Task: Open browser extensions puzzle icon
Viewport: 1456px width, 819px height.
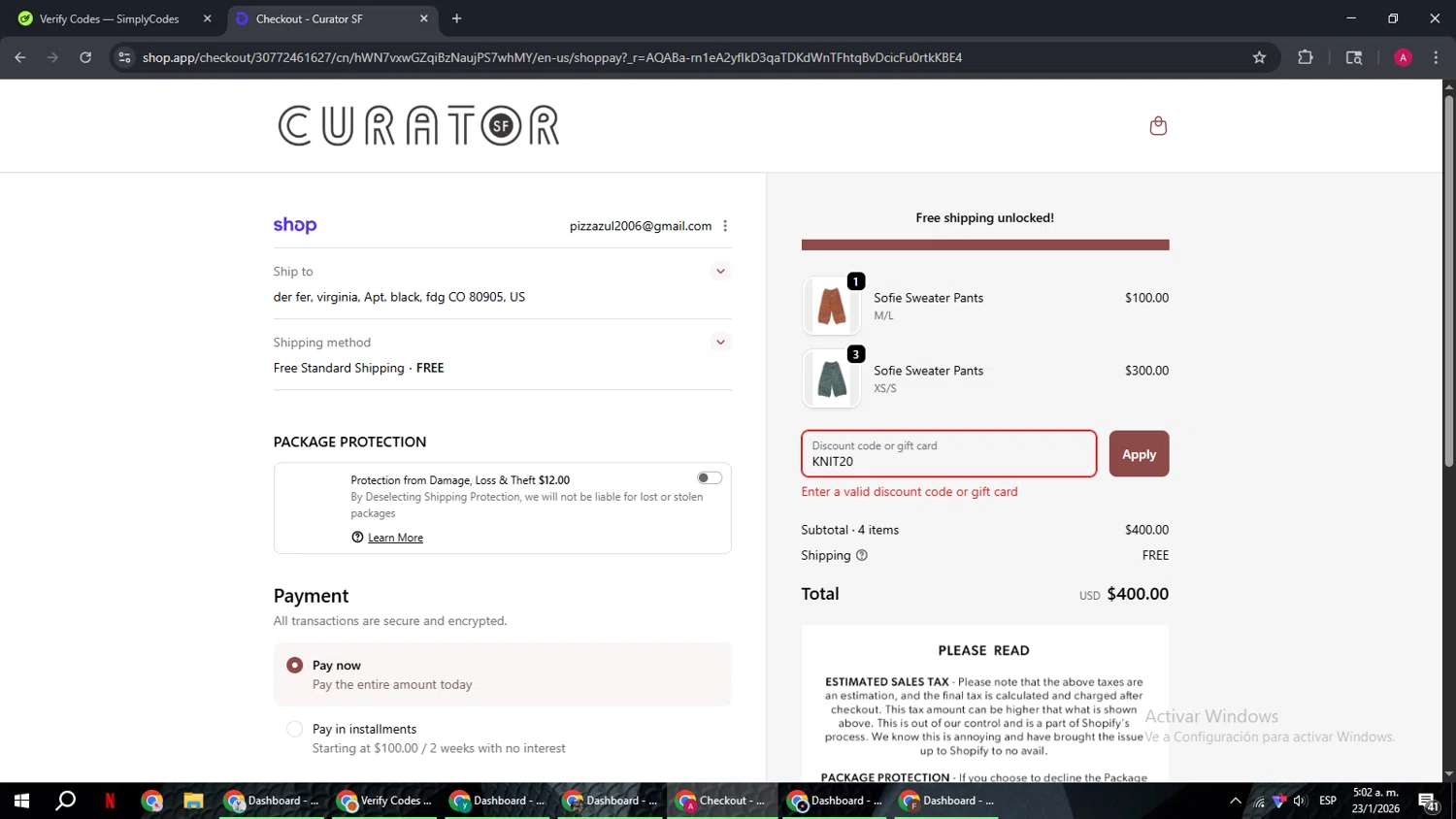Action: pos(1306,57)
